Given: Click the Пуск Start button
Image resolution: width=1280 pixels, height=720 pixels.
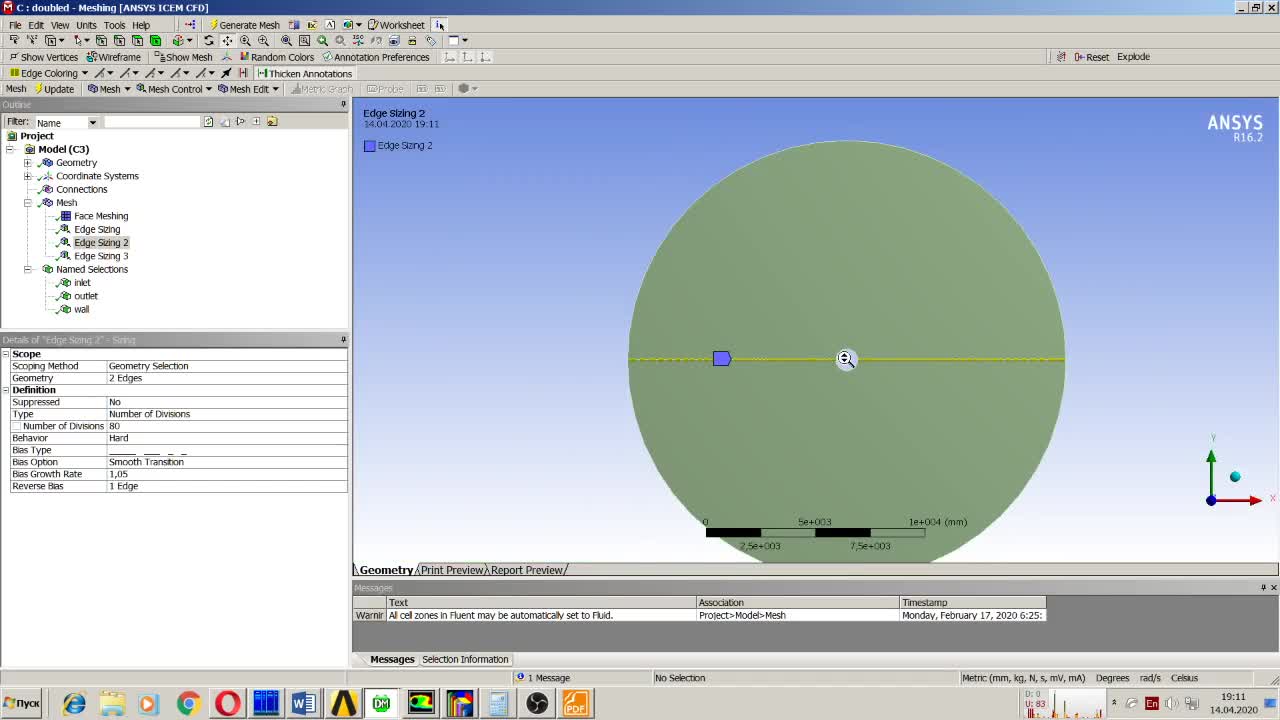Looking at the screenshot, I should (x=22, y=703).
